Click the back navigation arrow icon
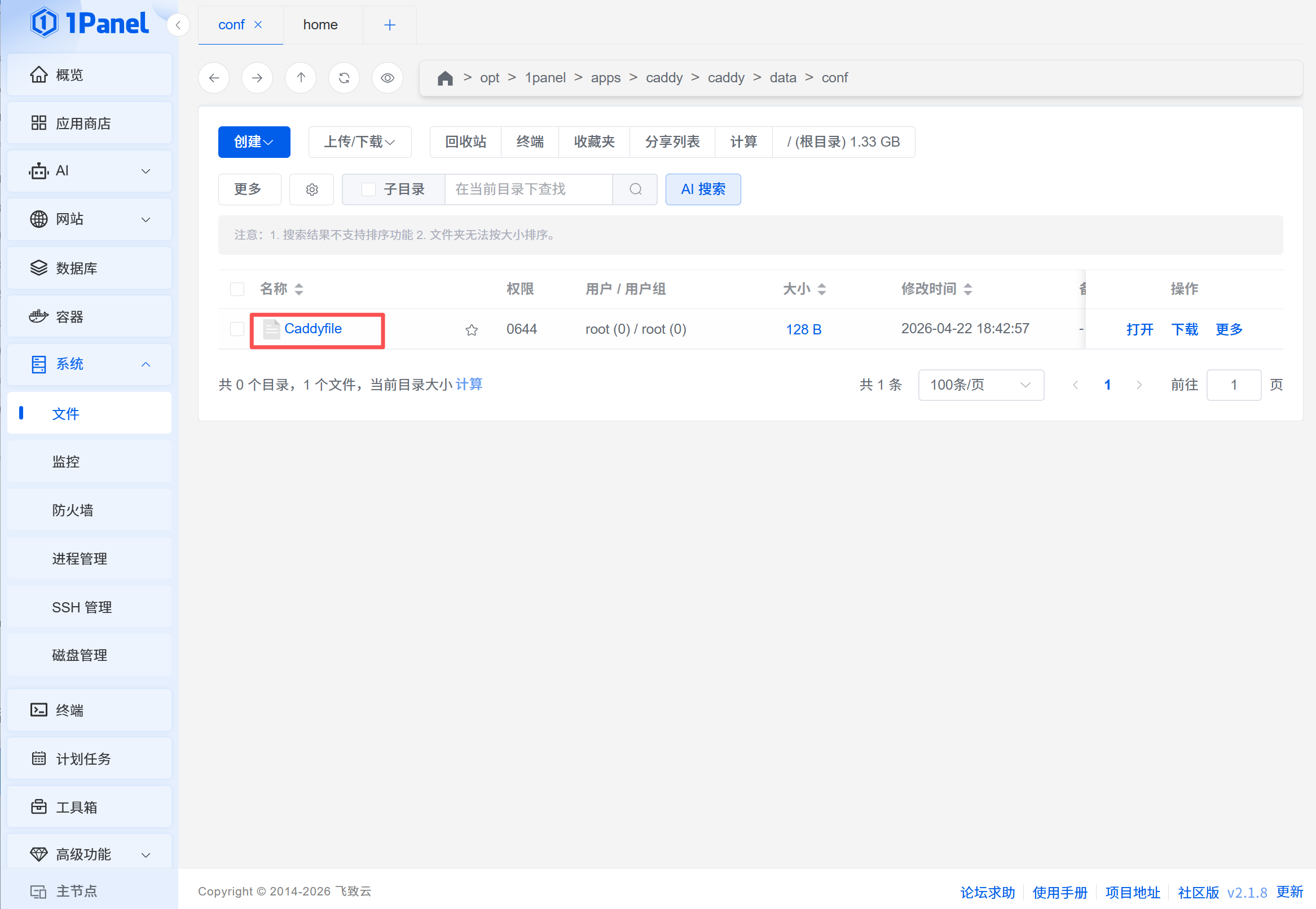The width and height of the screenshot is (1316, 909). point(214,78)
